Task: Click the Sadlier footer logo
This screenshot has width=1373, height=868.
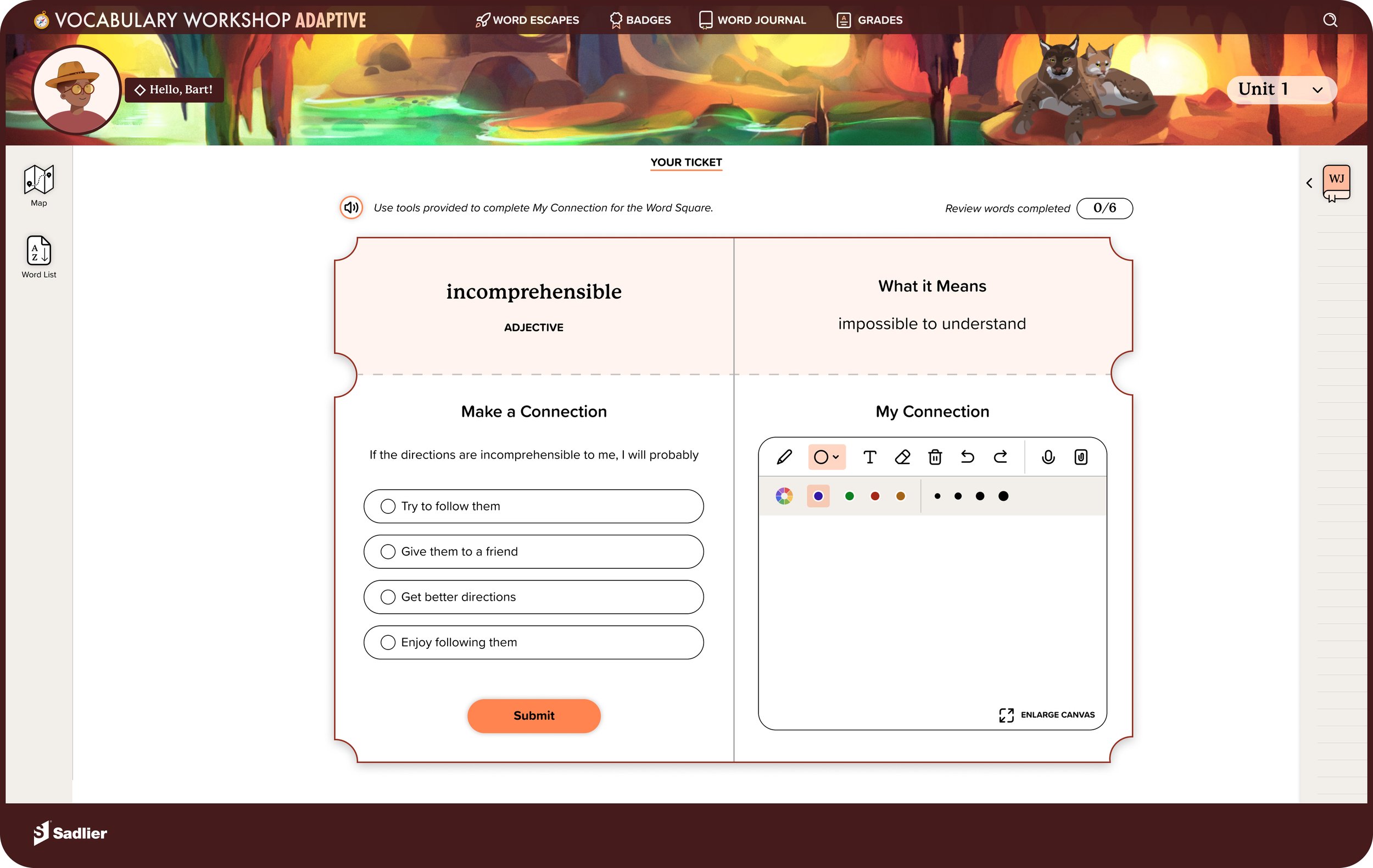Action: 70,833
